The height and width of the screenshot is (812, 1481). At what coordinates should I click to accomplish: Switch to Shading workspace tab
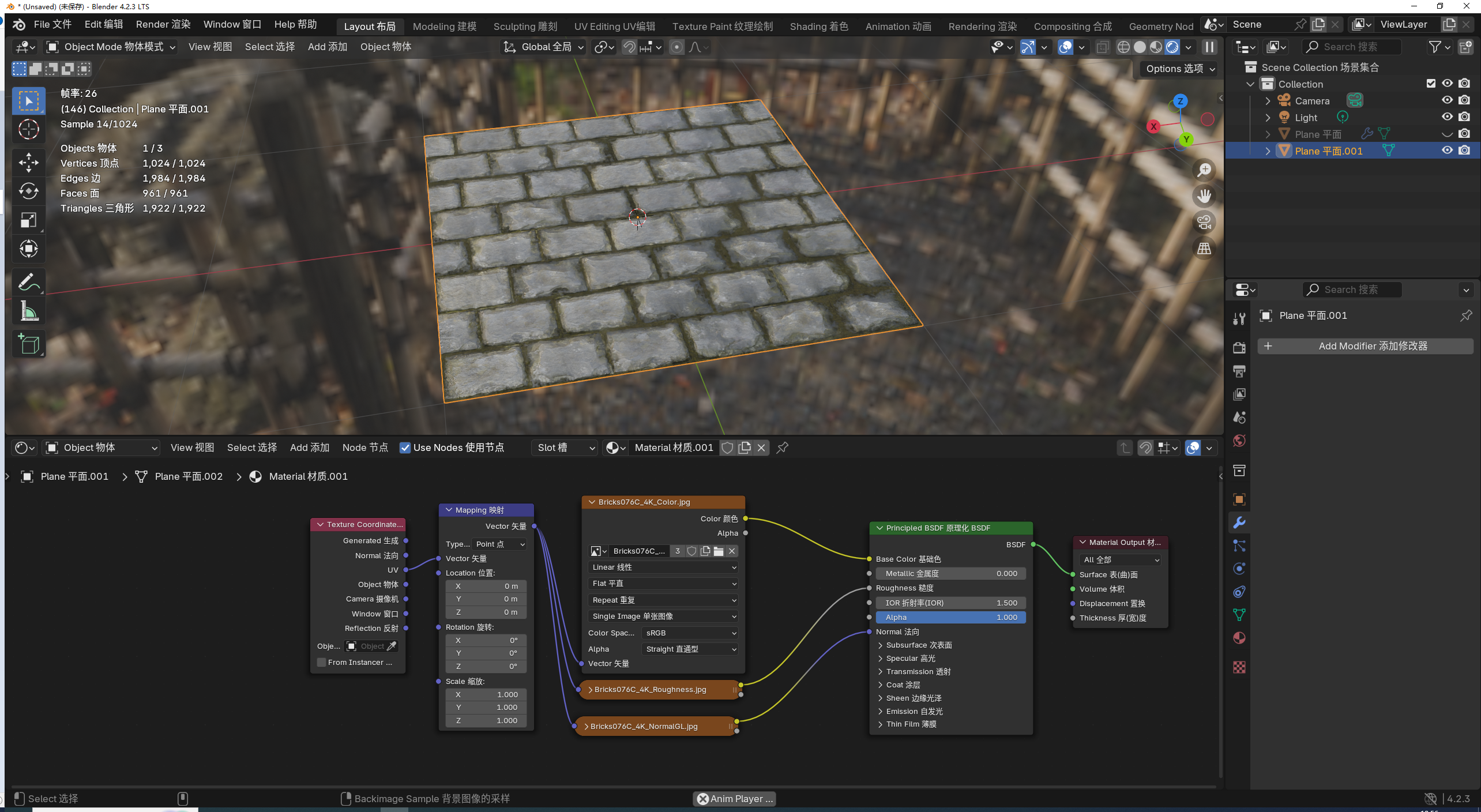point(819,26)
